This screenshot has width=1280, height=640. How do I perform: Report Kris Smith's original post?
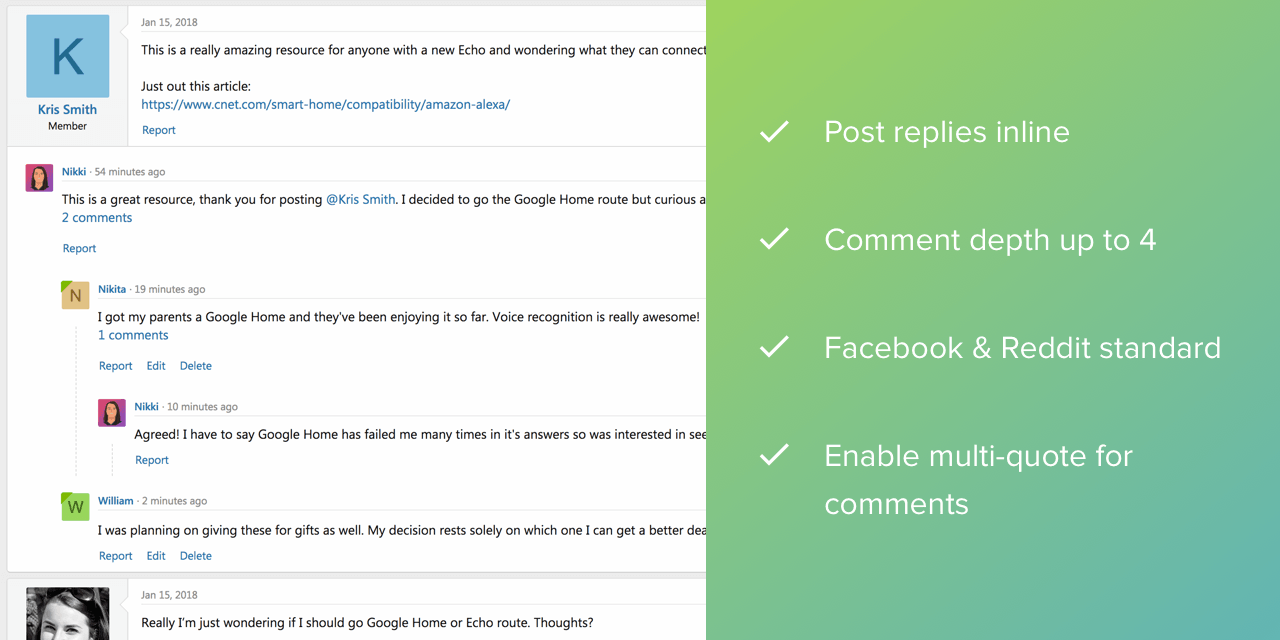[x=158, y=130]
